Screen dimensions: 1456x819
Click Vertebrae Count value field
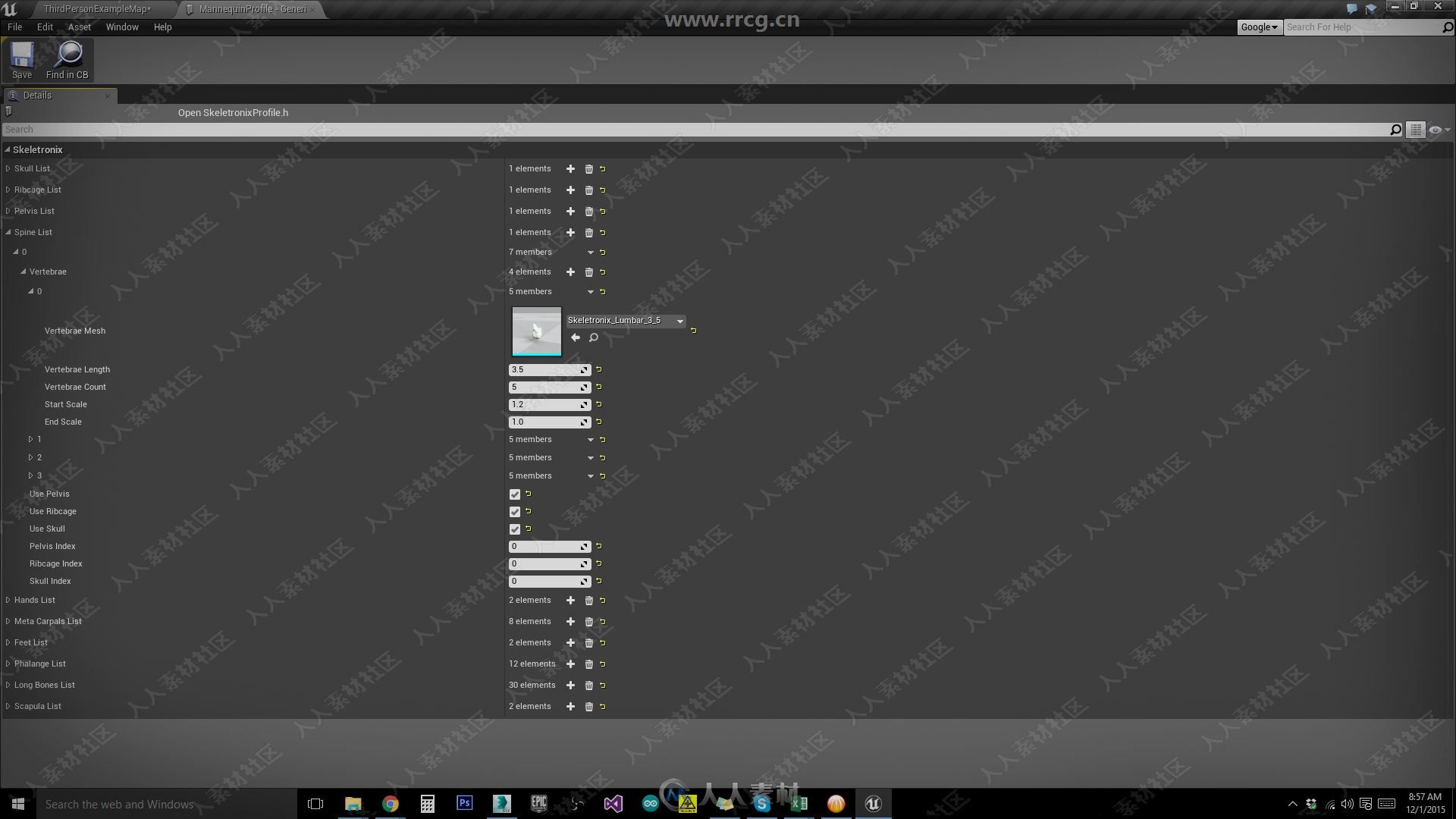click(x=549, y=388)
